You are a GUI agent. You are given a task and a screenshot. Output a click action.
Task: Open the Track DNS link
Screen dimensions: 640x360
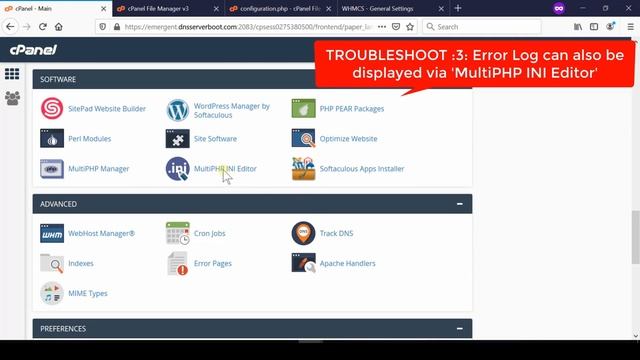click(336, 233)
